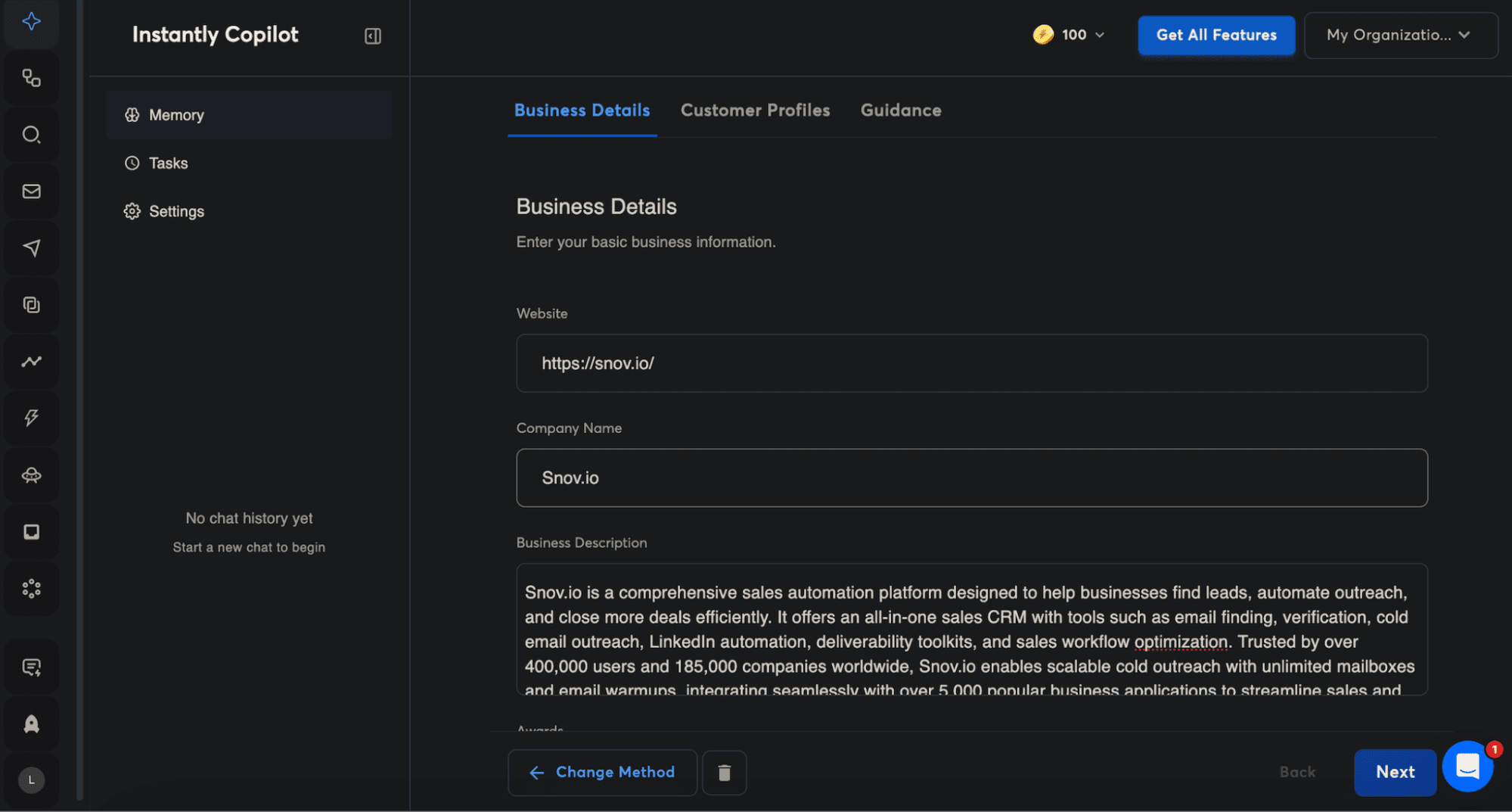This screenshot has height=812, width=1512.
Task: Select Memory in the Copilot menu
Action: (176, 115)
